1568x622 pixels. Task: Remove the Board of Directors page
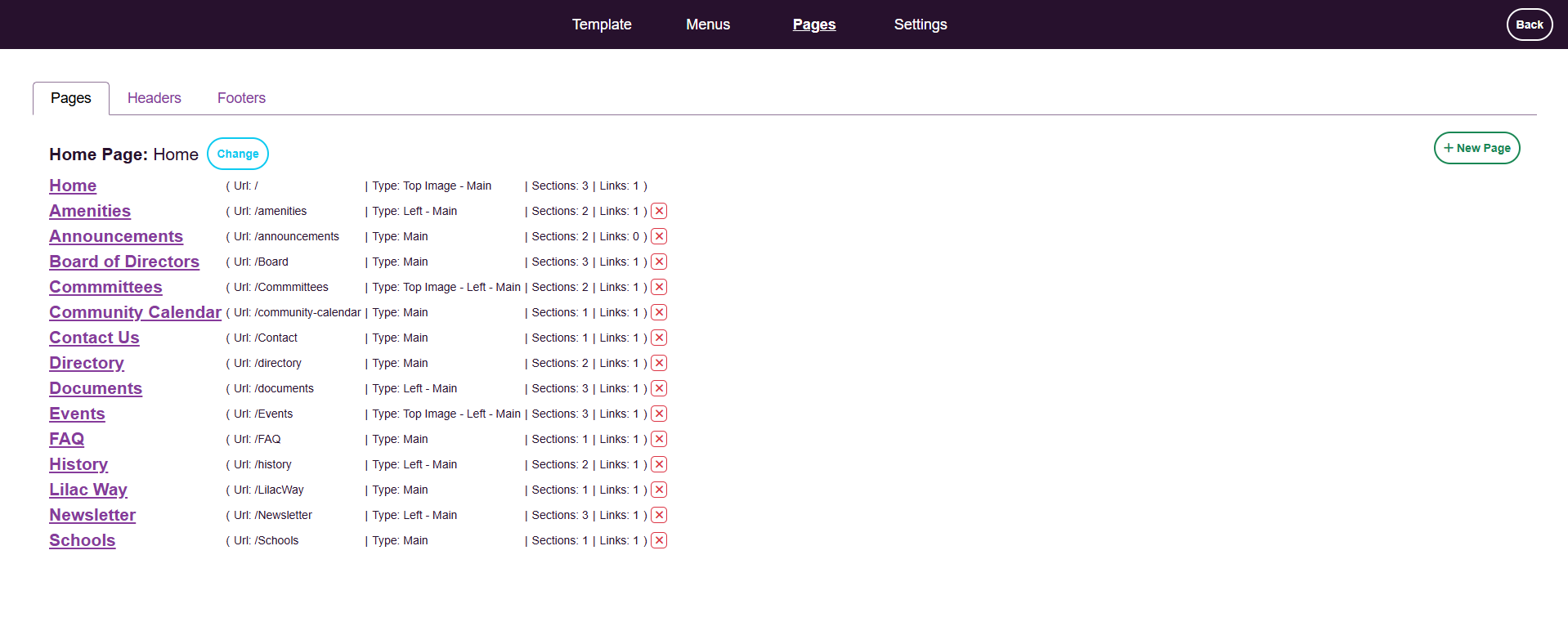(x=659, y=262)
